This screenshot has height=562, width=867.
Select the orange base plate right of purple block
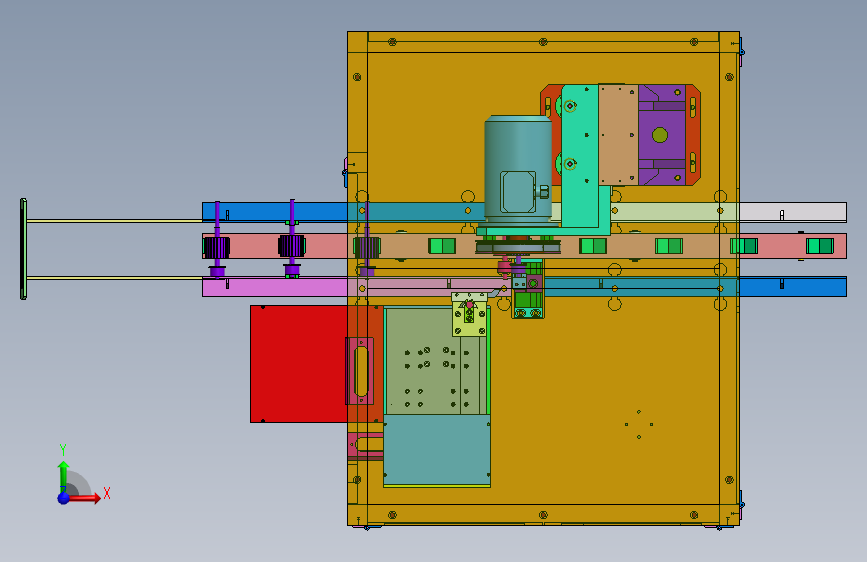coord(693,135)
